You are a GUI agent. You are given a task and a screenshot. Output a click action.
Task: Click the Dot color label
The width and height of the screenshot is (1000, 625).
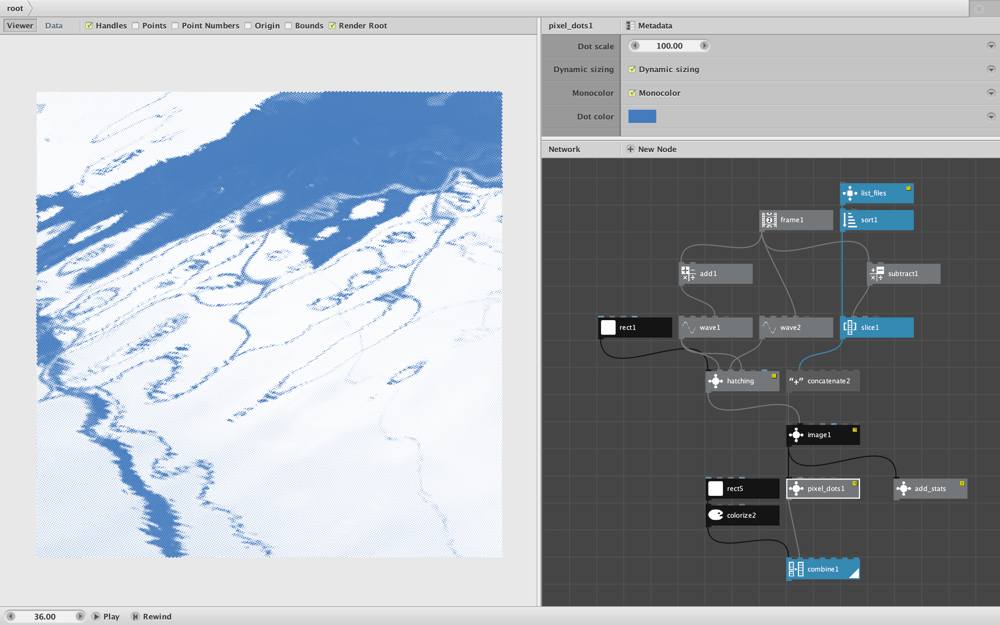pos(595,117)
